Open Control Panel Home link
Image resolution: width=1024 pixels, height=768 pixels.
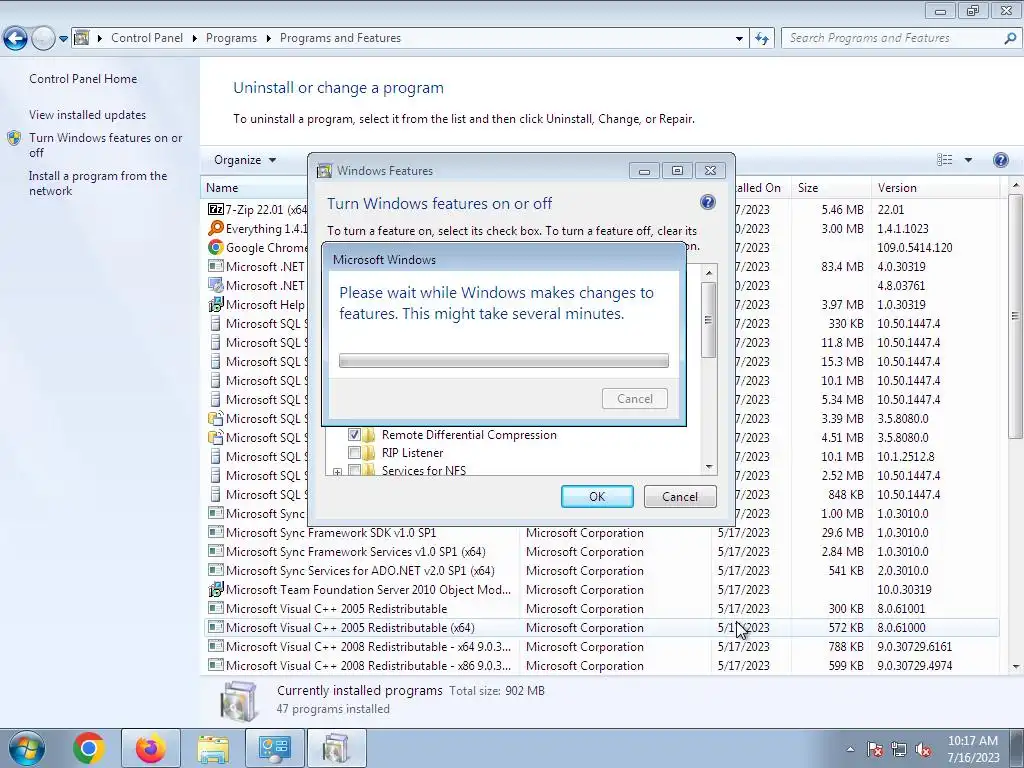[83, 79]
